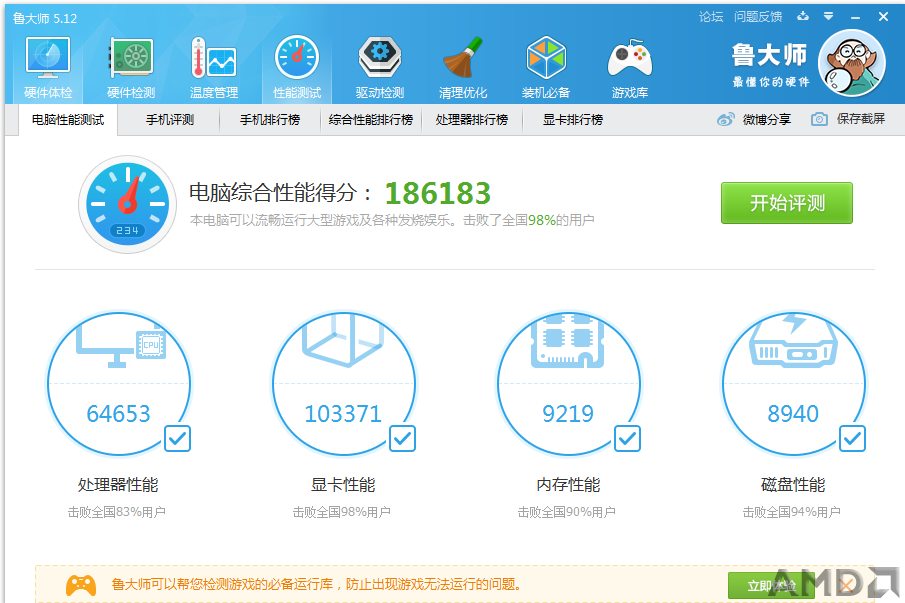The width and height of the screenshot is (905, 603).
Task: Click 保存截屏 save screenshot link
Action: click(861, 119)
